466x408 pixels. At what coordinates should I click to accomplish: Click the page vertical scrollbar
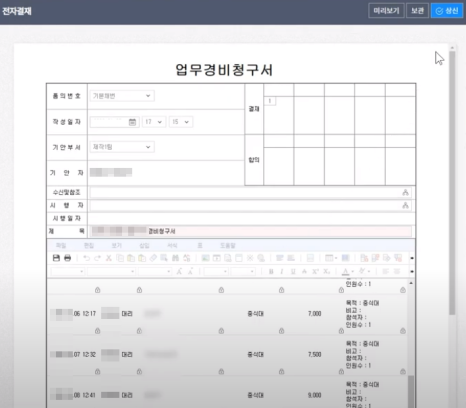452,182
